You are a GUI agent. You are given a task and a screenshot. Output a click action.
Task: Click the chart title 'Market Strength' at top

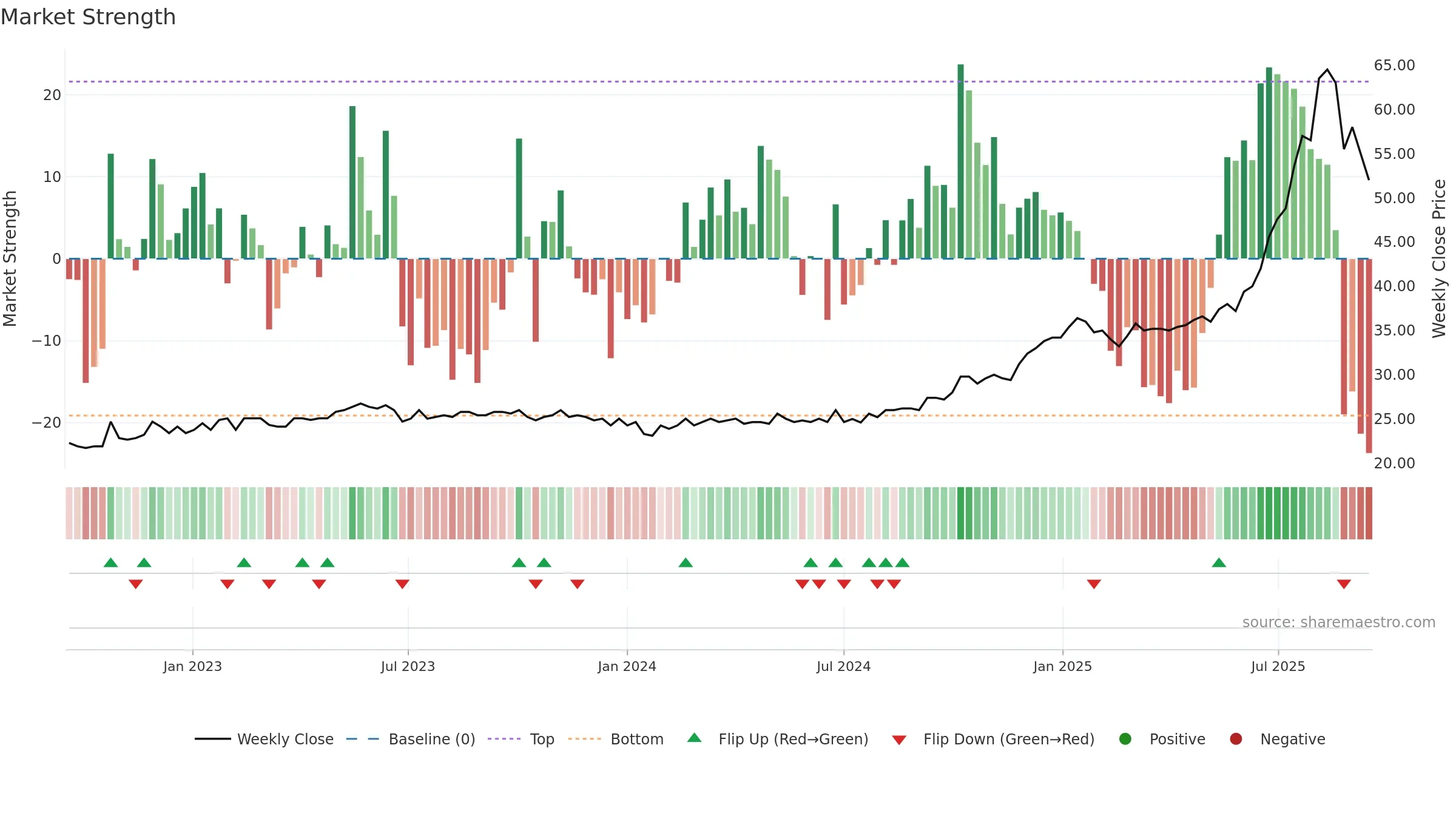(88, 17)
